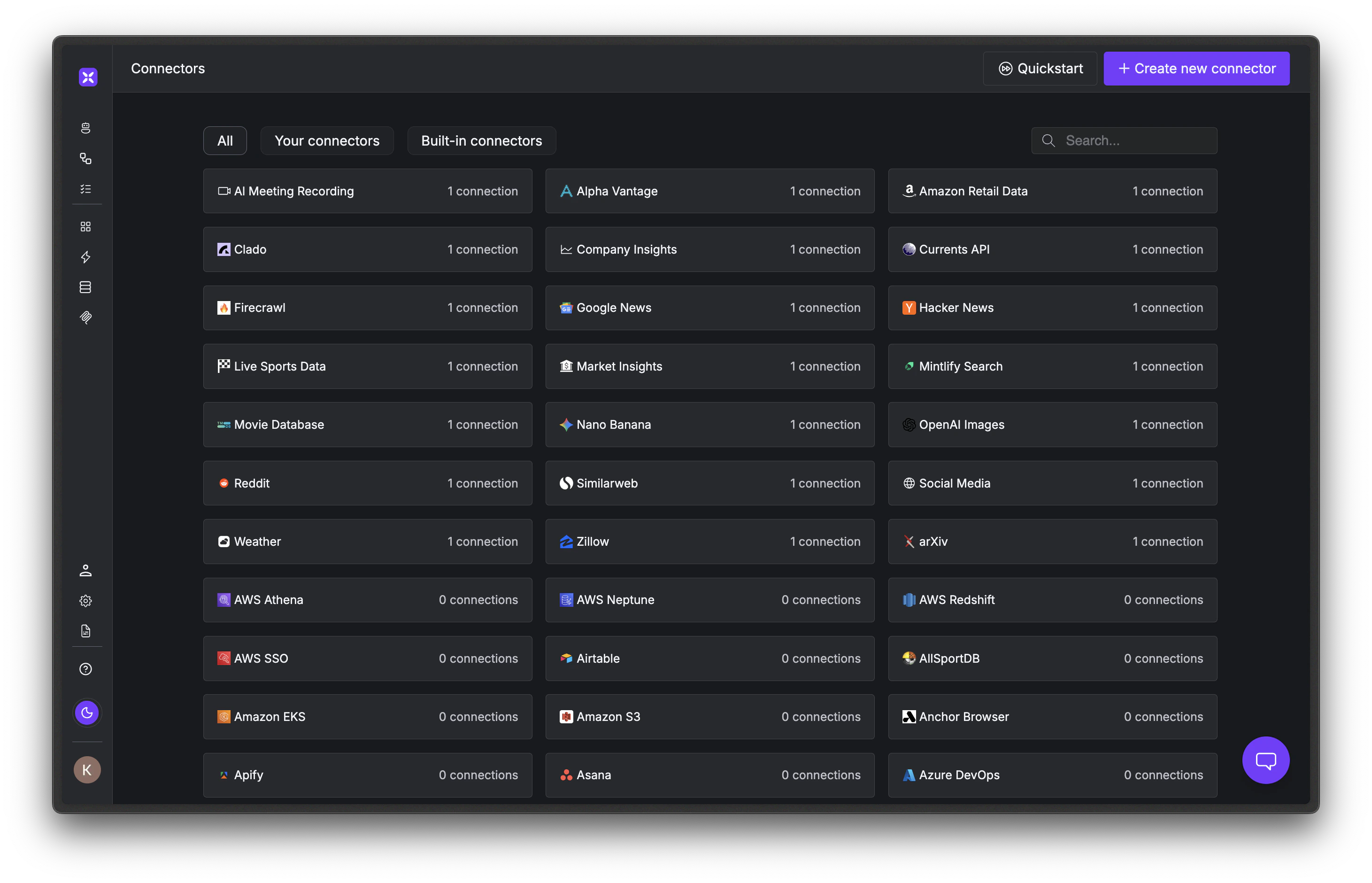This screenshot has width=1372, height=883.
Task: Open the chat support bubble
Action: point(1265,760)
